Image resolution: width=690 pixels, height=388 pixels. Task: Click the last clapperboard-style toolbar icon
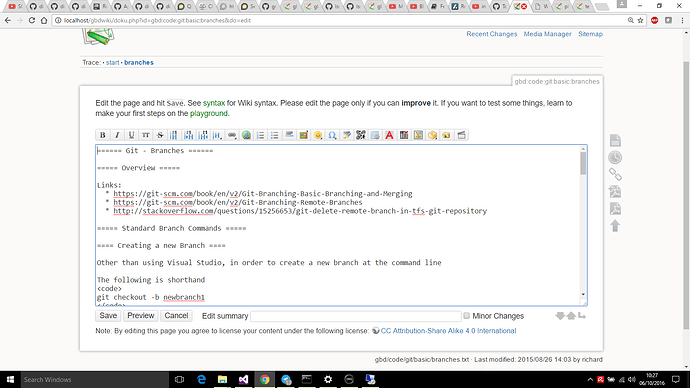point(461,135)
